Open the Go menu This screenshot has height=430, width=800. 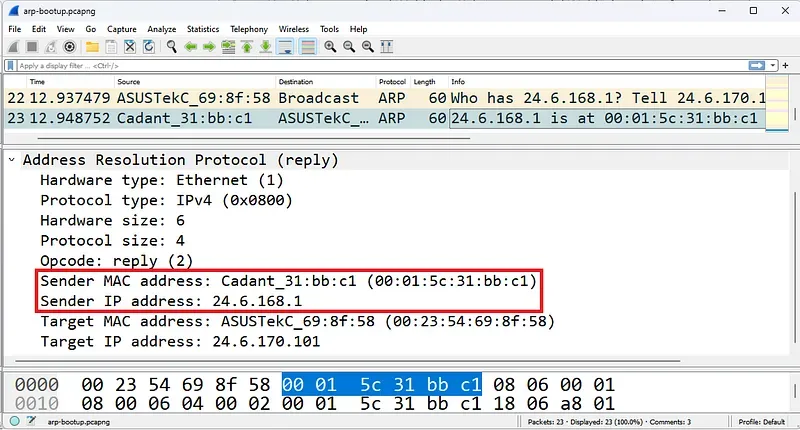(91, 29)
